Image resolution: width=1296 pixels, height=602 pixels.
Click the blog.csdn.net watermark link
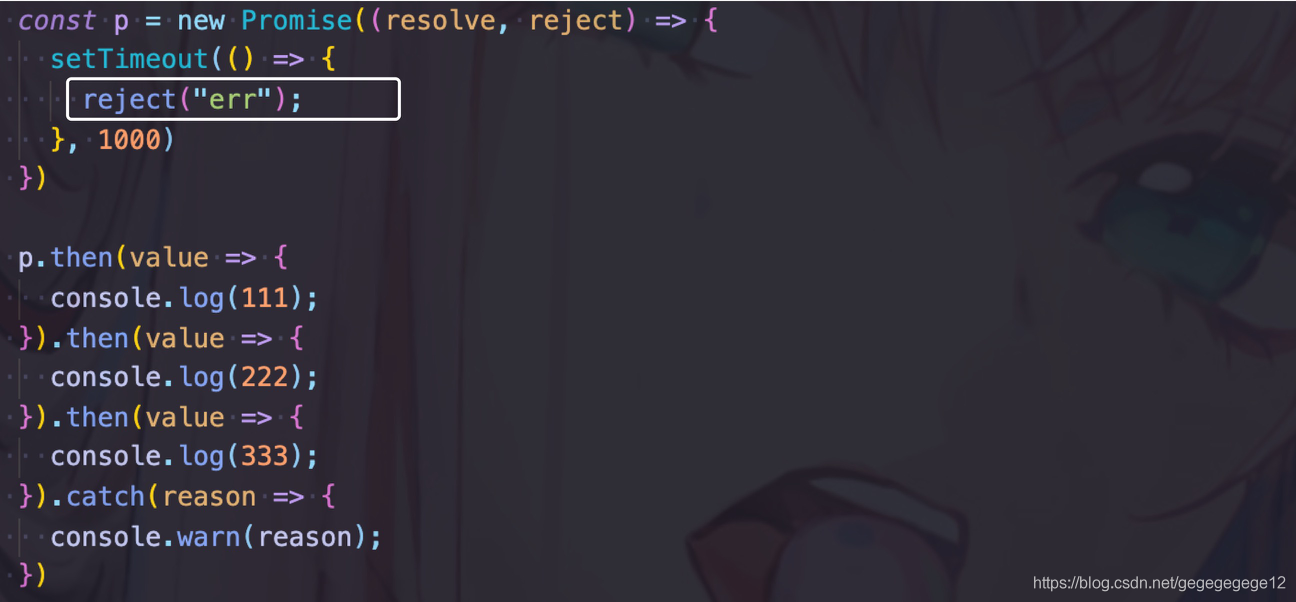click(x=1159, y=583)
